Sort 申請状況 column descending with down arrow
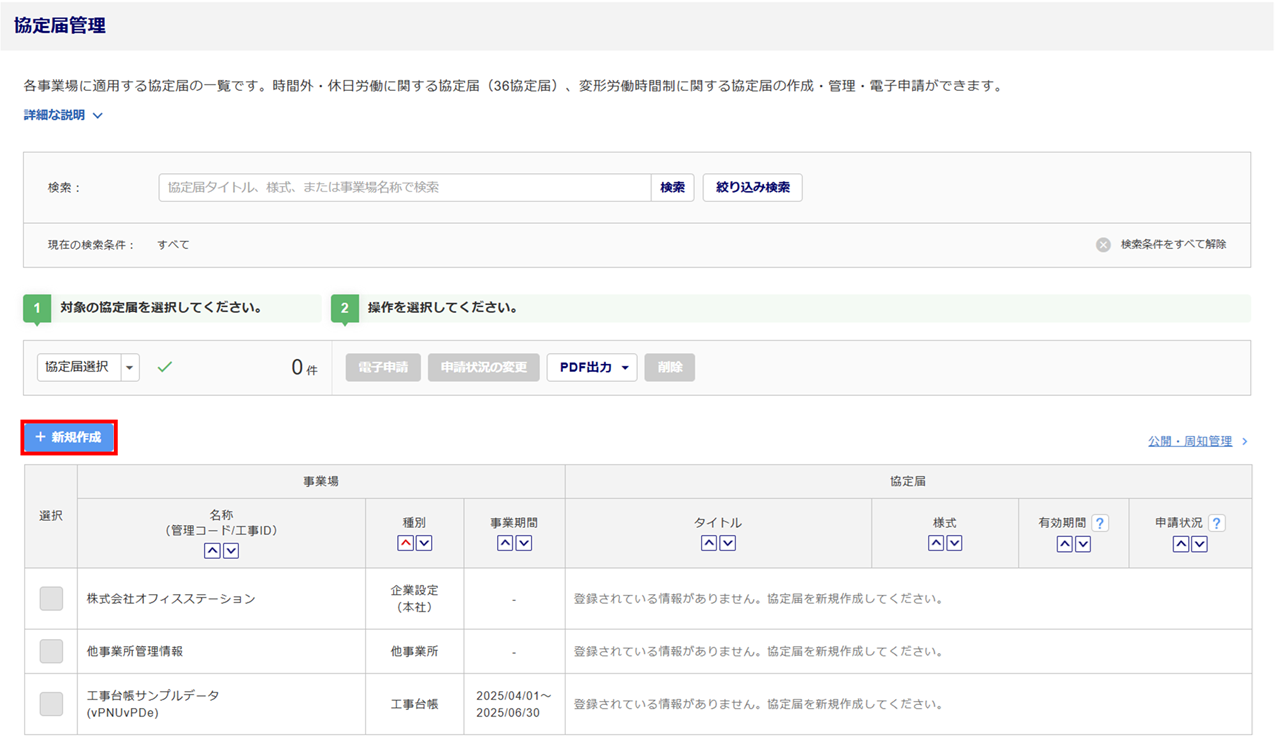This screenshot has height=742, width=1277. pos(1199,544)
